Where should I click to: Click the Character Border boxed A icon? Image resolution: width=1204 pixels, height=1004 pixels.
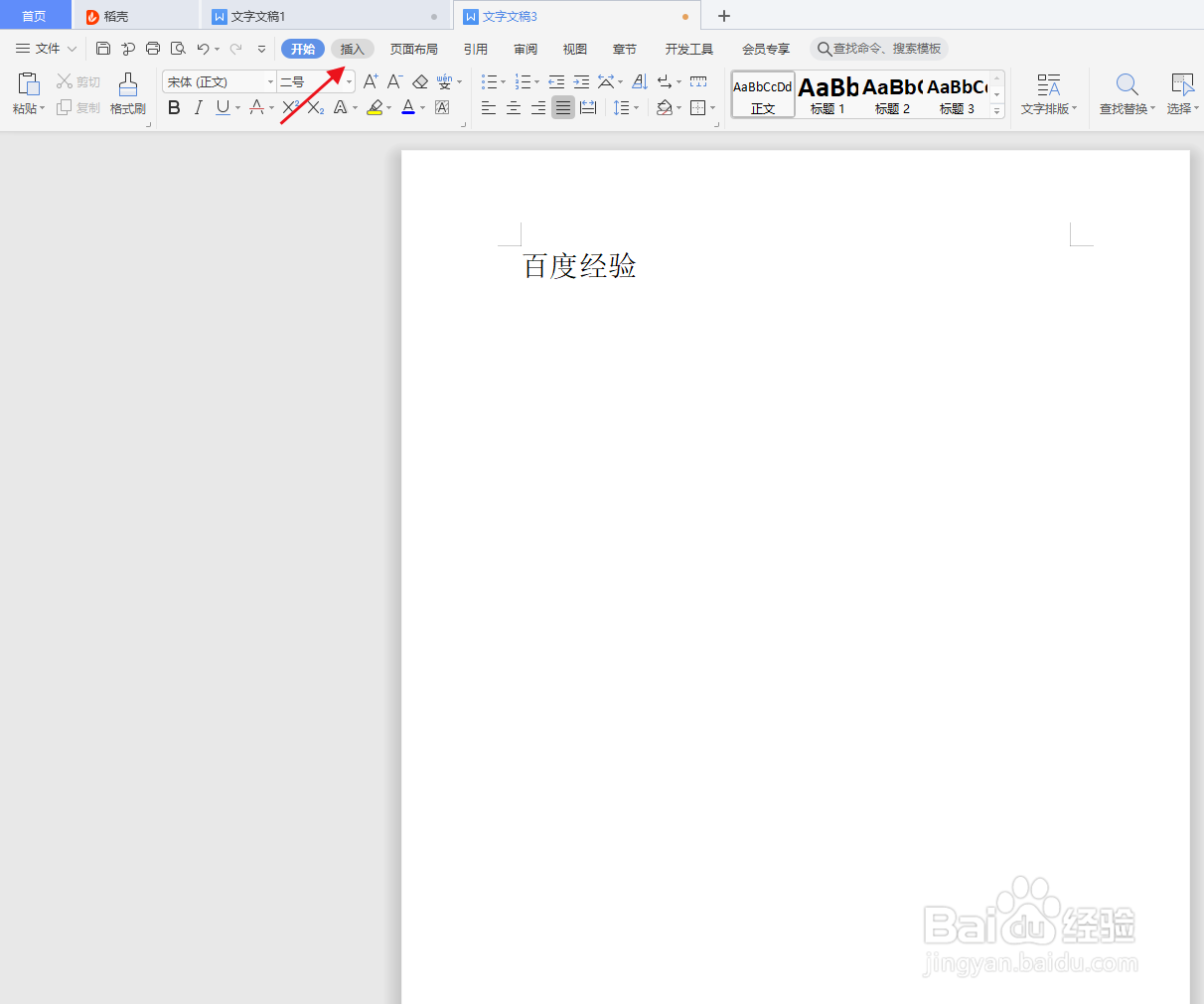tap(442, 107)
